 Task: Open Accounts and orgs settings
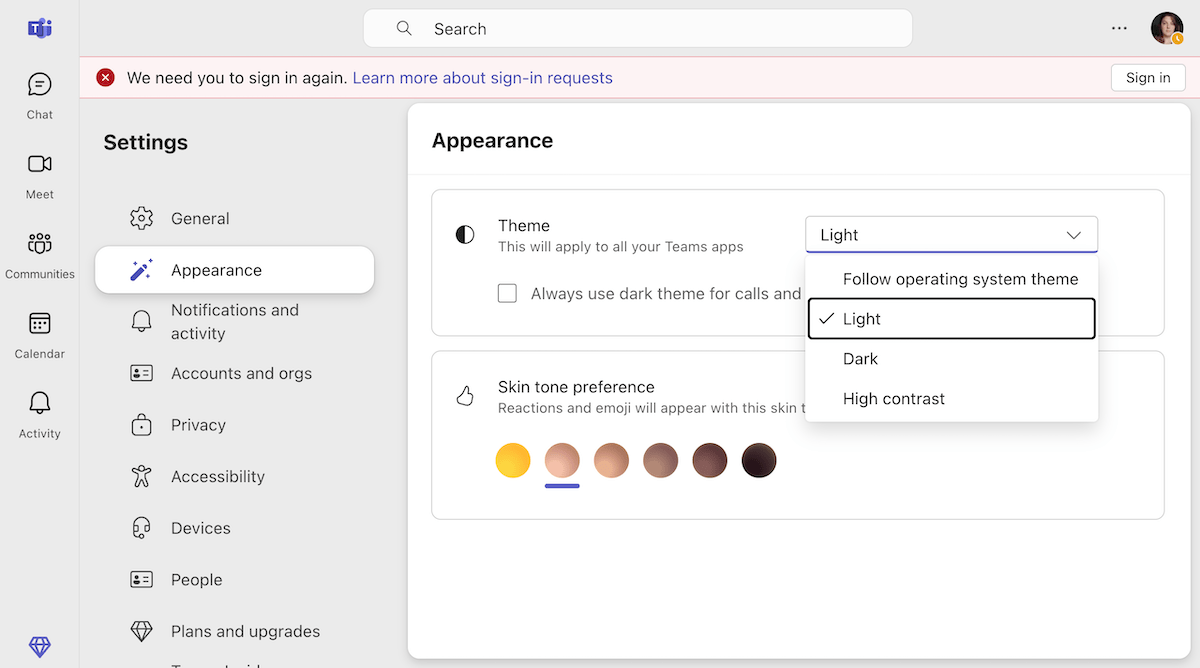(235, 373)
